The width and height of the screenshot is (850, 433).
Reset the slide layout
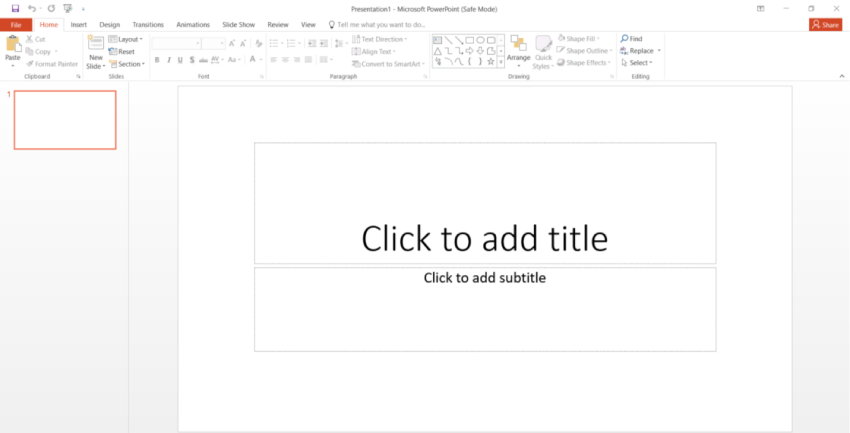pyautogui.click(x=121, y=51)
